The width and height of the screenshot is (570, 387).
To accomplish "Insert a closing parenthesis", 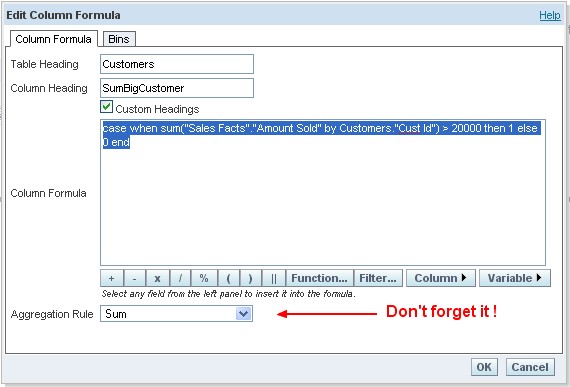I will pyautogui.click(x=250, y=278).
